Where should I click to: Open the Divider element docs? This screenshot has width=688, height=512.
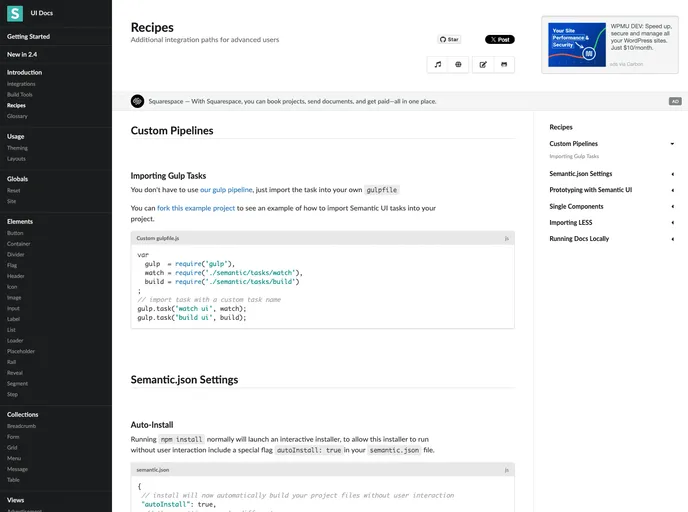[16, 254]
